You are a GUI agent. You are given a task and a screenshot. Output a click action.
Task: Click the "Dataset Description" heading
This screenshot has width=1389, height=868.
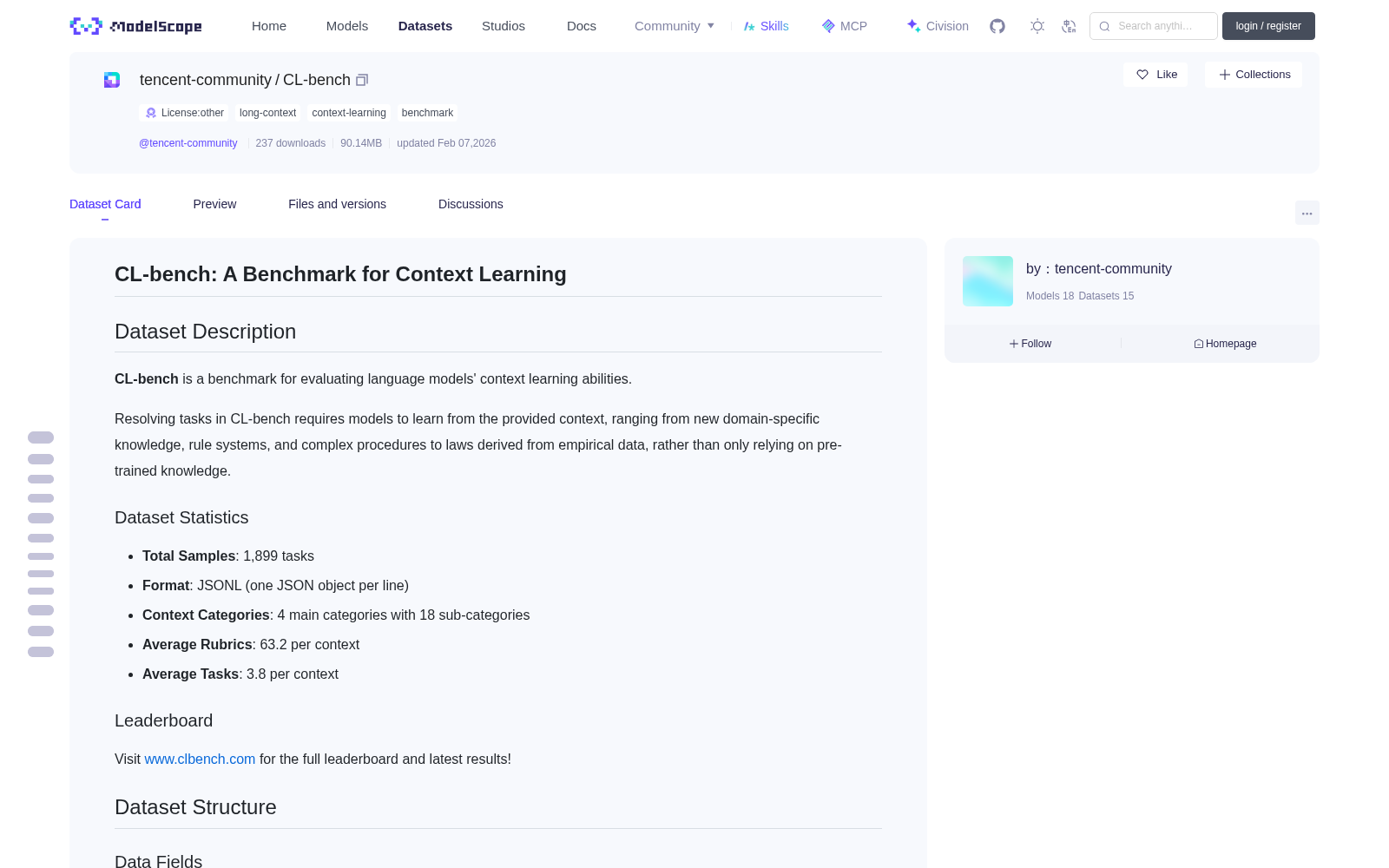pos(205,332)
